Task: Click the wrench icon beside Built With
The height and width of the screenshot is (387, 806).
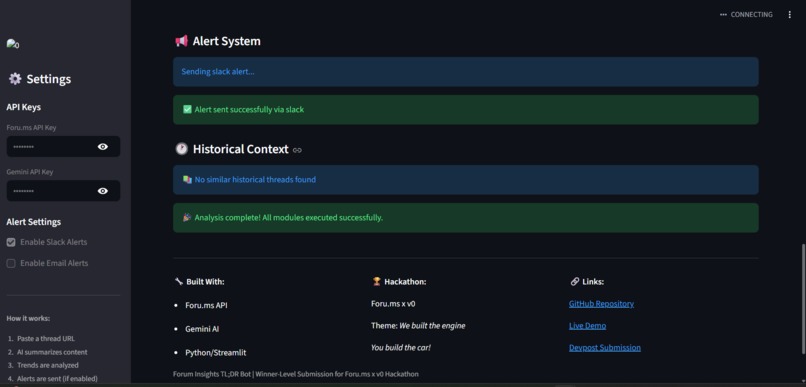Action: click(179, 282)
